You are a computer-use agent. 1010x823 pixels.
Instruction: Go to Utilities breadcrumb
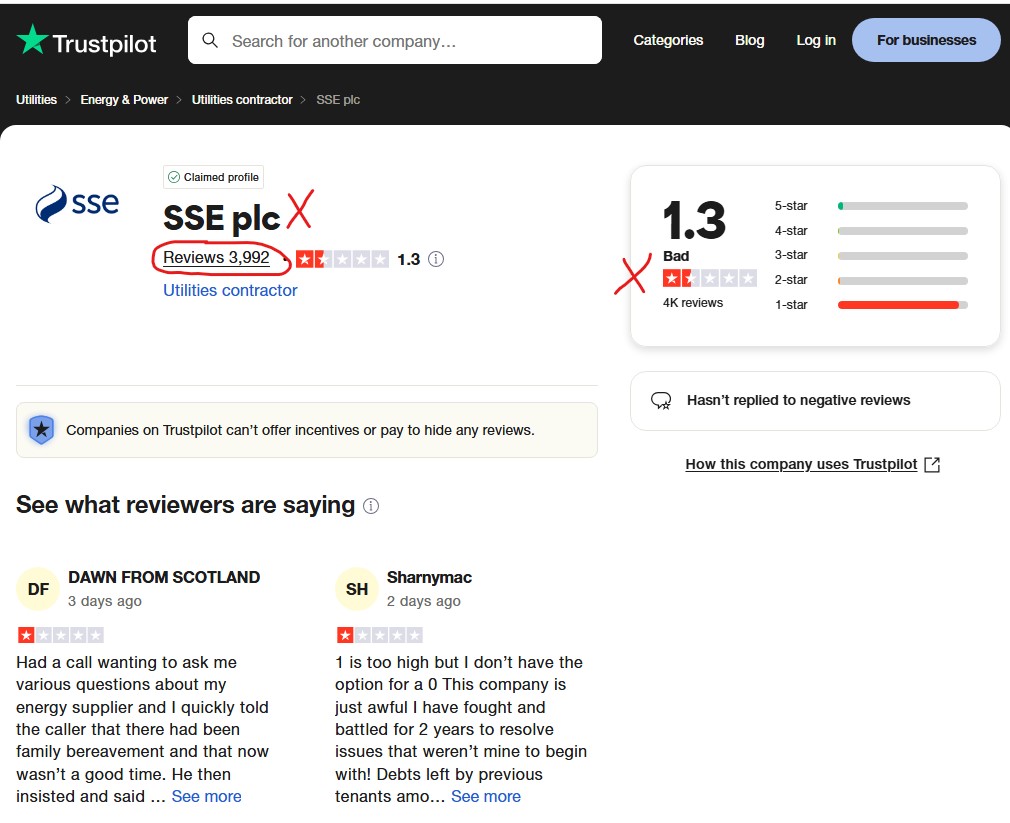coord(36,100)
